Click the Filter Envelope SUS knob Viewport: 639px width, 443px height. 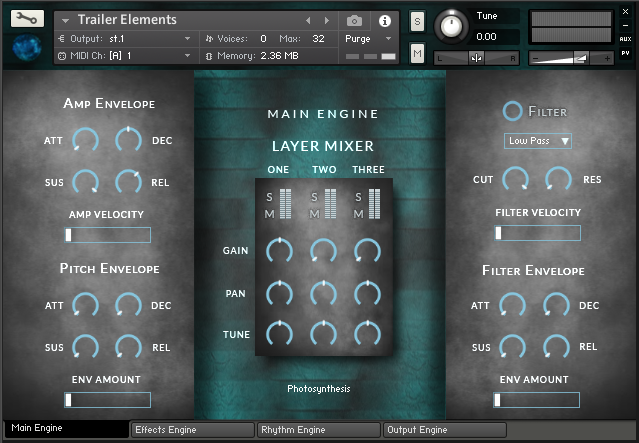513,347
